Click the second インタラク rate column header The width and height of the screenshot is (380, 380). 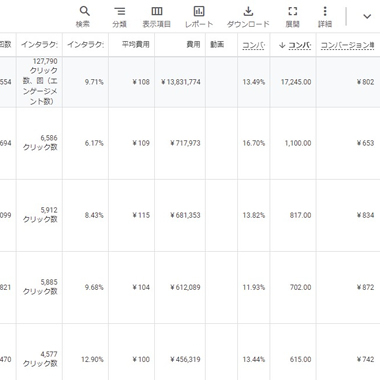[x=85, y=44]
